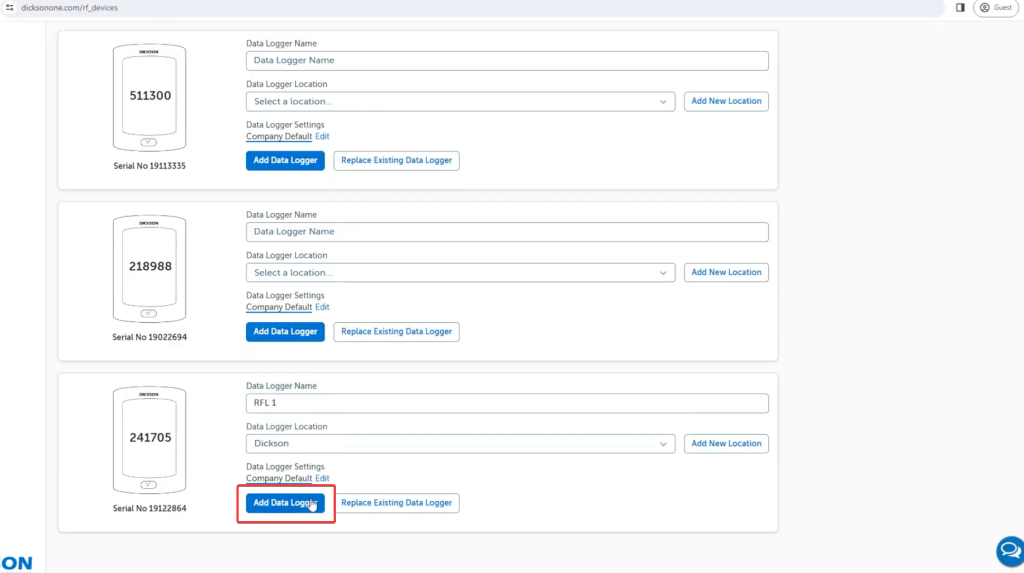Click the RFL 1 name input field
Image resolution: width=1024 pixels, height=573 pixels.
click(507, 403)
